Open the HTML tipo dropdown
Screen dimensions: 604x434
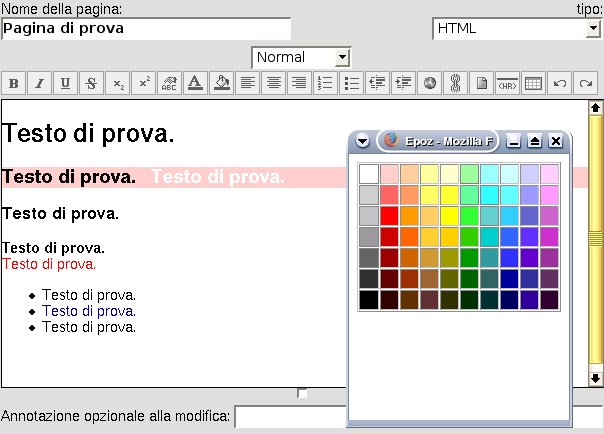517,28
